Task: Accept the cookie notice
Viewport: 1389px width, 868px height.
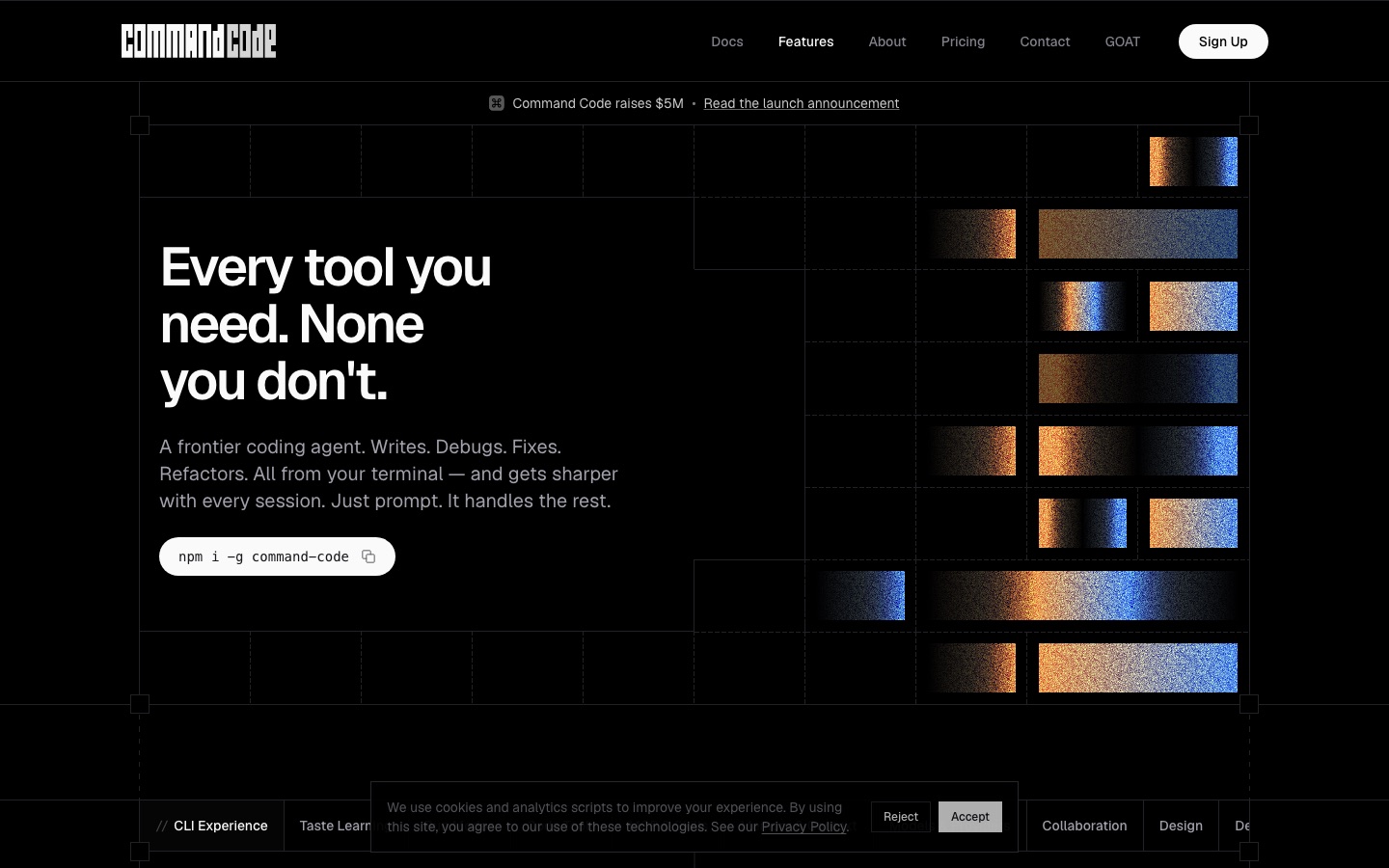Action: [x=970, y=817]
